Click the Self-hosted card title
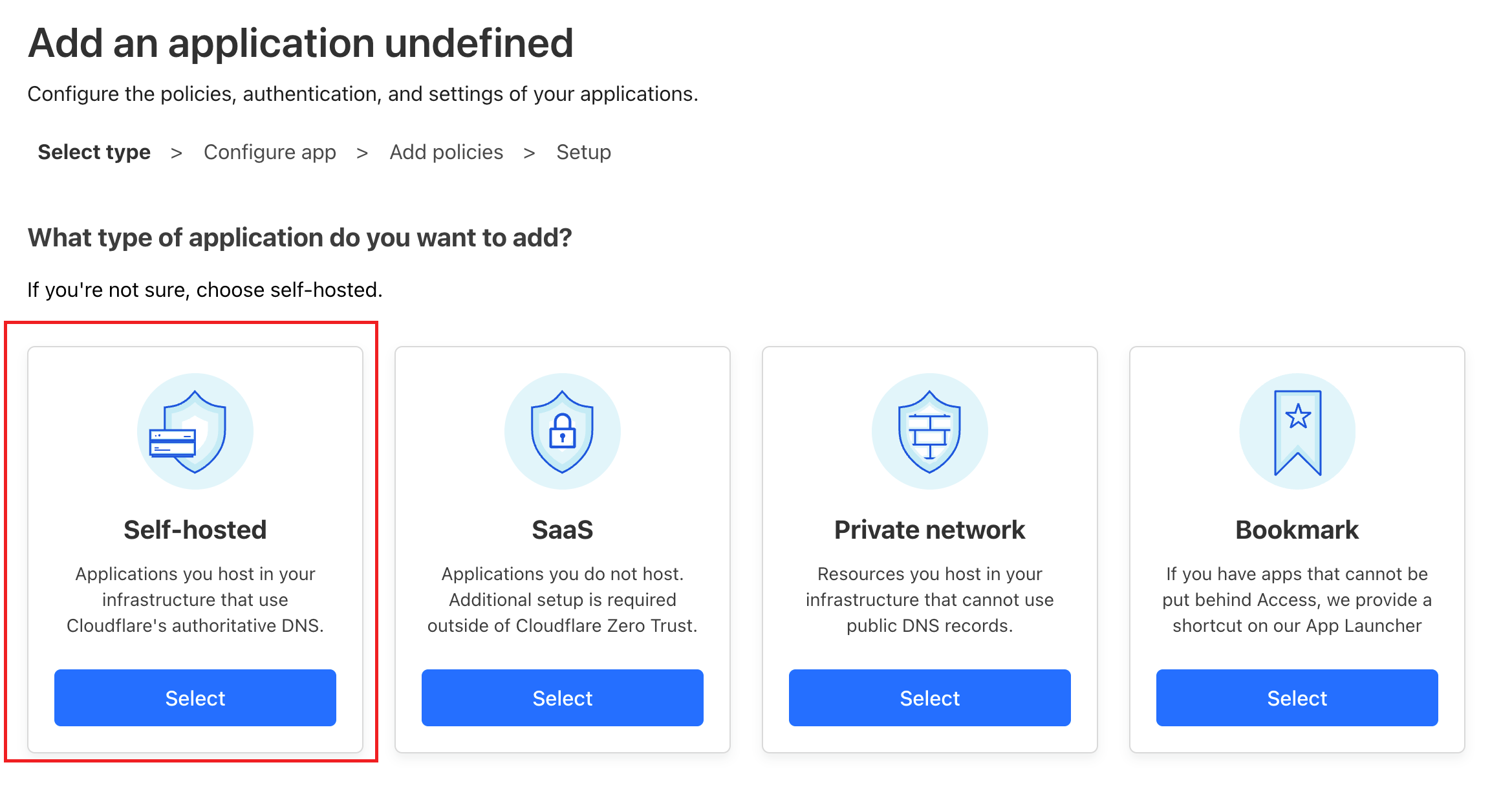 click(x=195, y=530)
